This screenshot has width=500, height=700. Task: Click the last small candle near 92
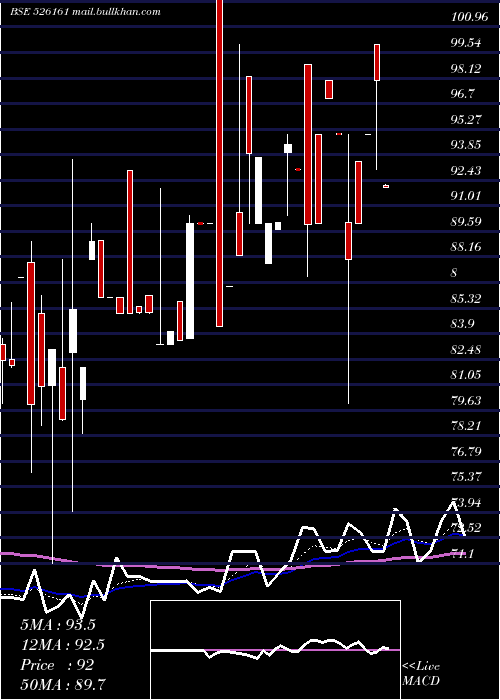386,186
